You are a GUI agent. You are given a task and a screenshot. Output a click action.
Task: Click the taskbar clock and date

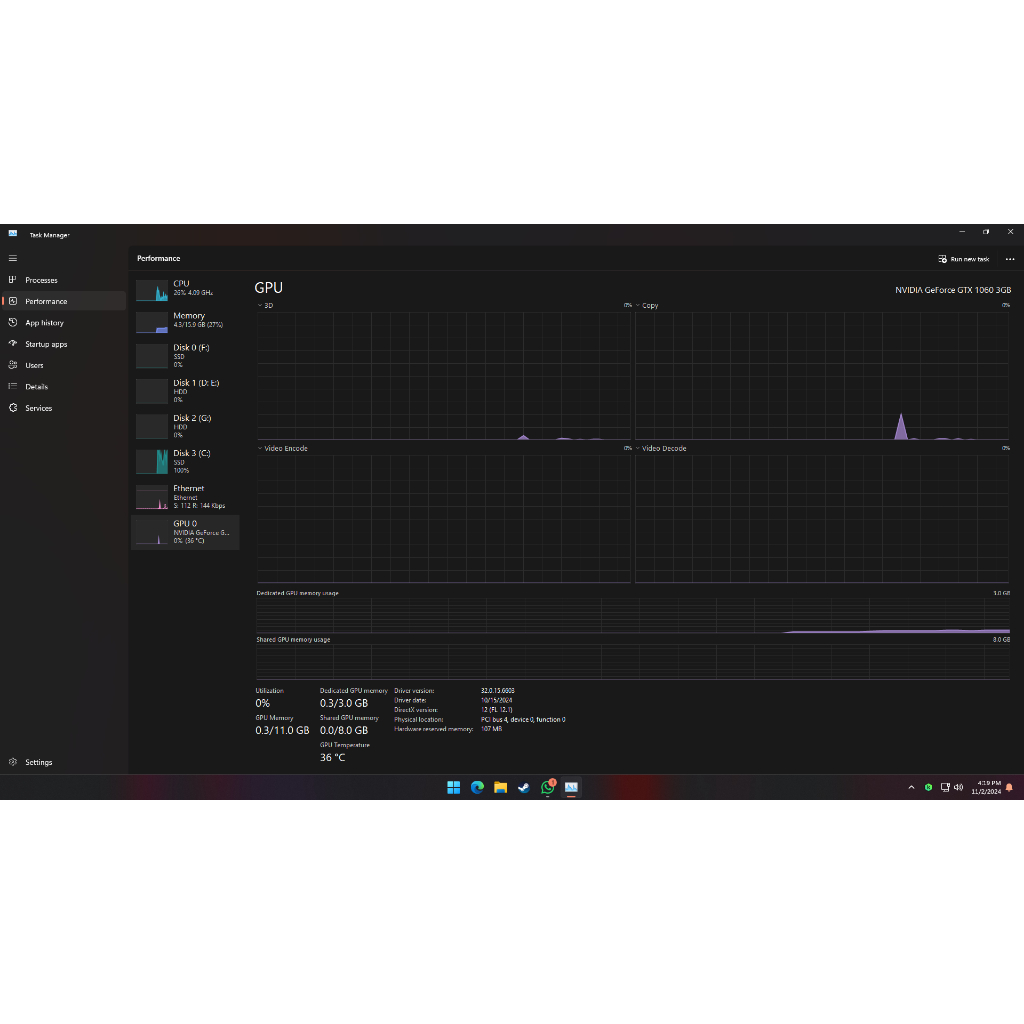(x=985, y=788)
